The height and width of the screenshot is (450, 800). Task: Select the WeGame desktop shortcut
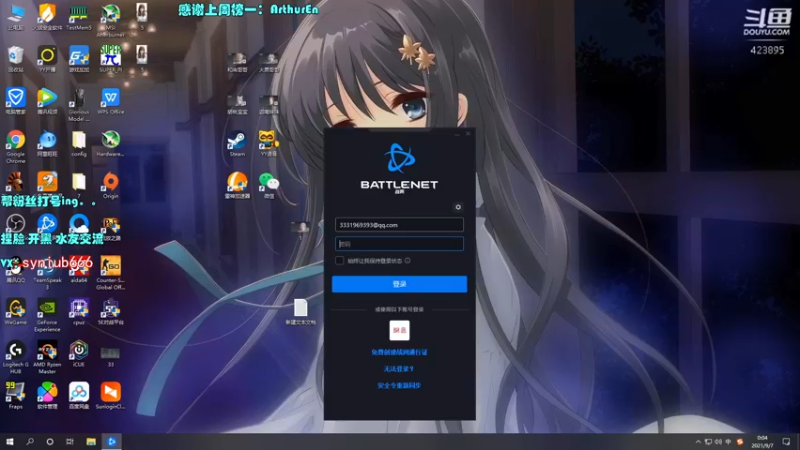point(15,312)
